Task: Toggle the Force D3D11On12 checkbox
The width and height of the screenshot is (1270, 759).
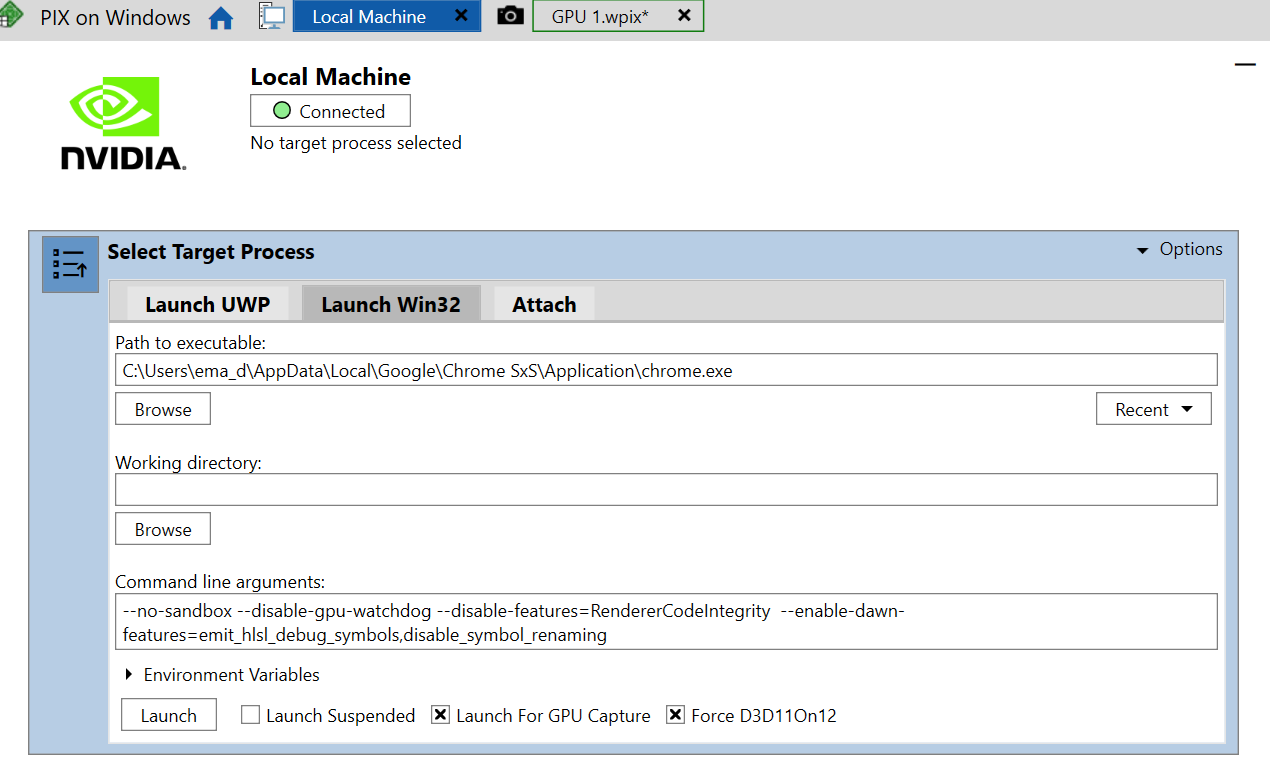Action: 675,715
